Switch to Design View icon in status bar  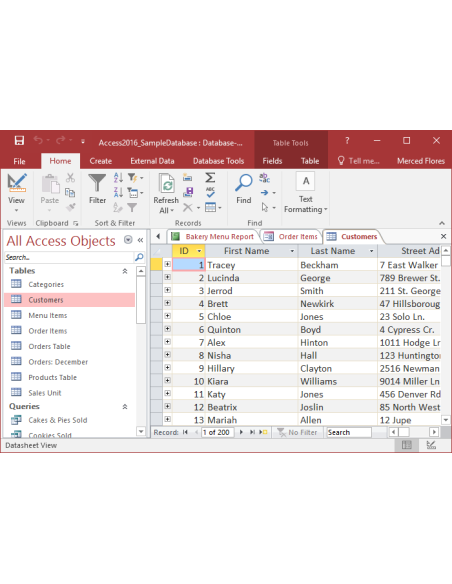[431, 445]
